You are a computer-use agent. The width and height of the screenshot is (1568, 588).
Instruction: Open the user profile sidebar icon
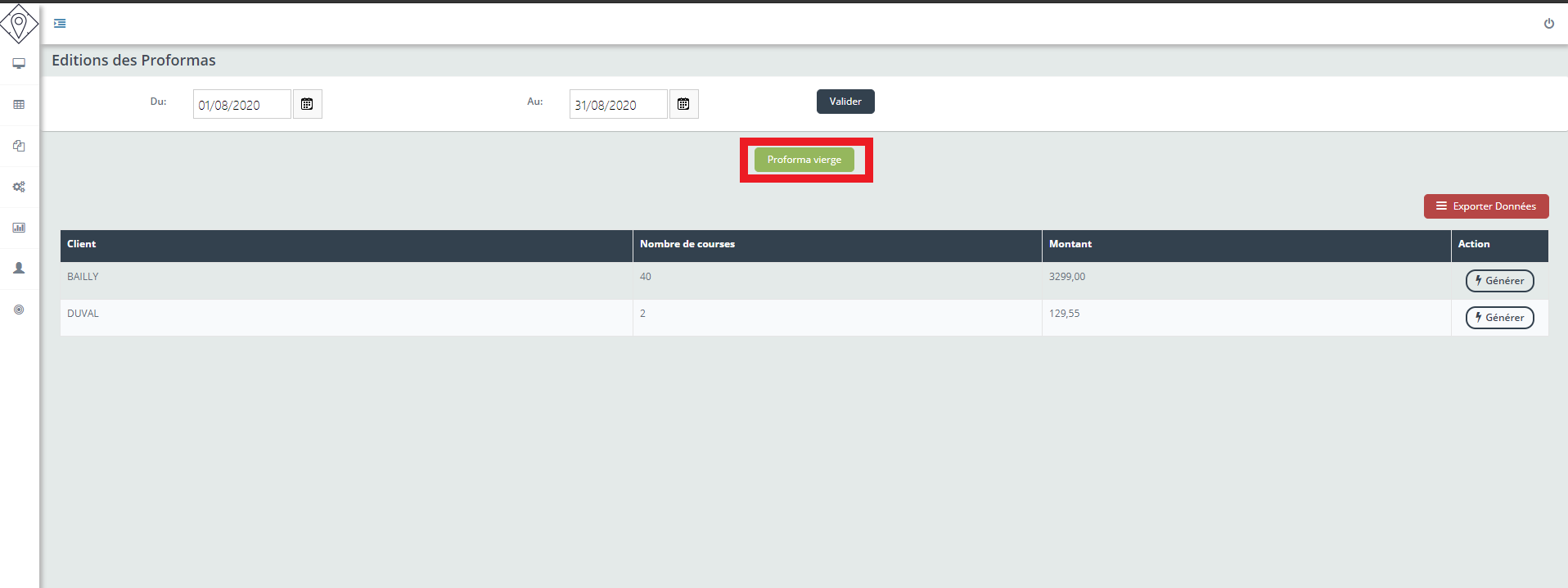point(19,269)
